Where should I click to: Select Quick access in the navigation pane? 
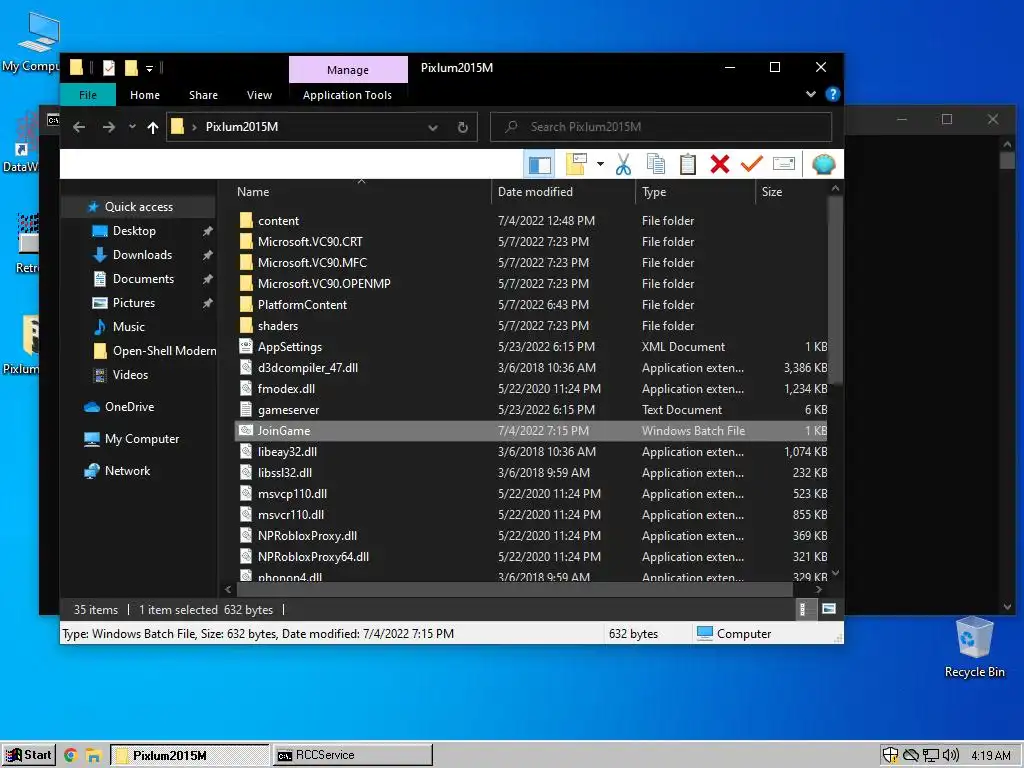(138, 207)
